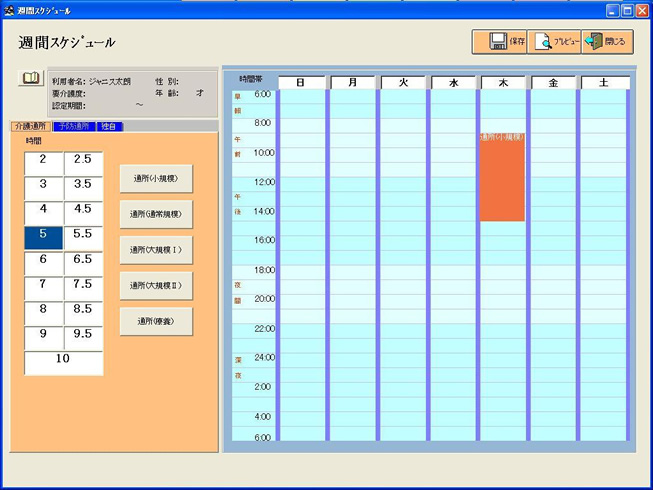Switch to the 予防通所 tab
Screen dimensions: 653x490
(73, 127)
